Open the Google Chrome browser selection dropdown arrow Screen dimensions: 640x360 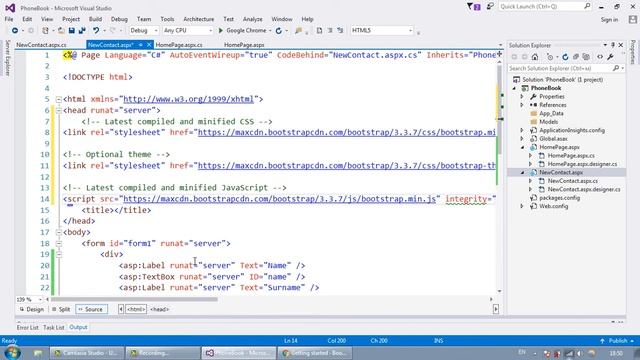tap(270, 31)
